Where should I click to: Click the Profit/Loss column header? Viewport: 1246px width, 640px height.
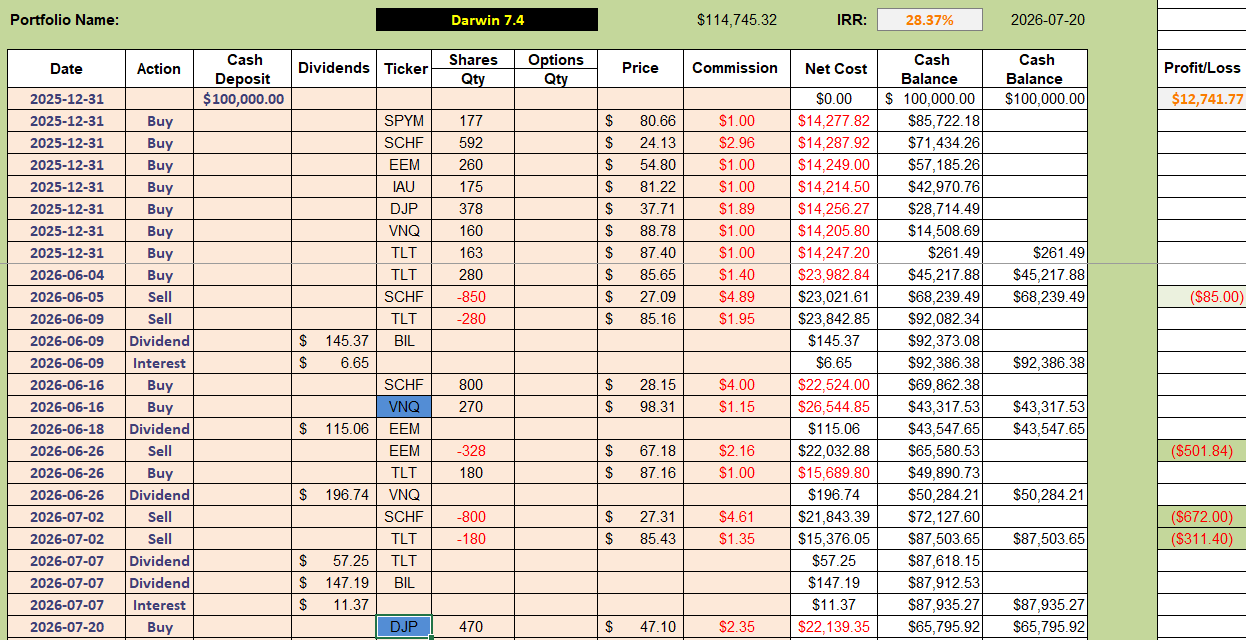[1202, 69]
